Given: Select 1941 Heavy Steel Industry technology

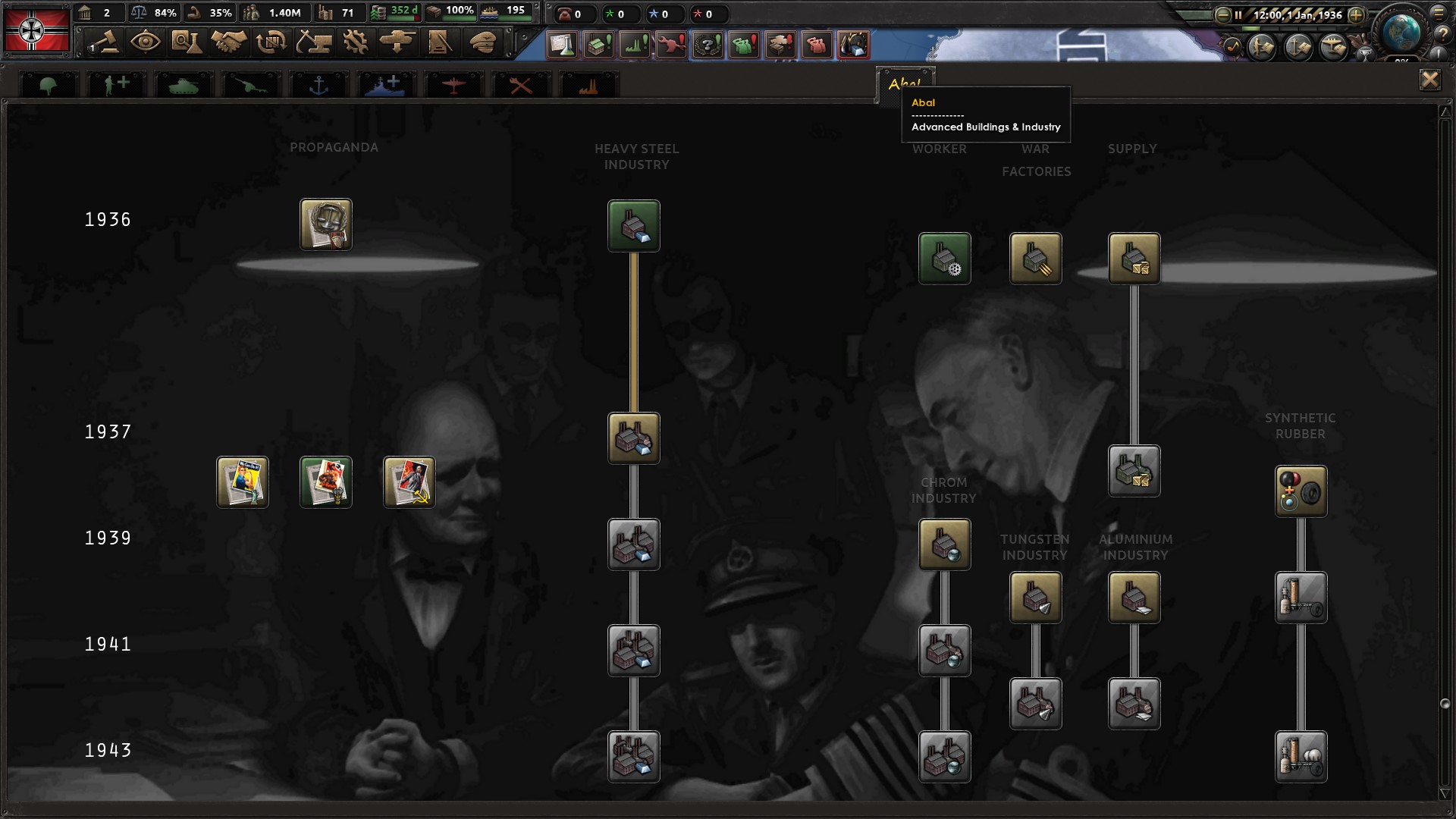Looking at the screenshot, I should (x=634, y=651).
